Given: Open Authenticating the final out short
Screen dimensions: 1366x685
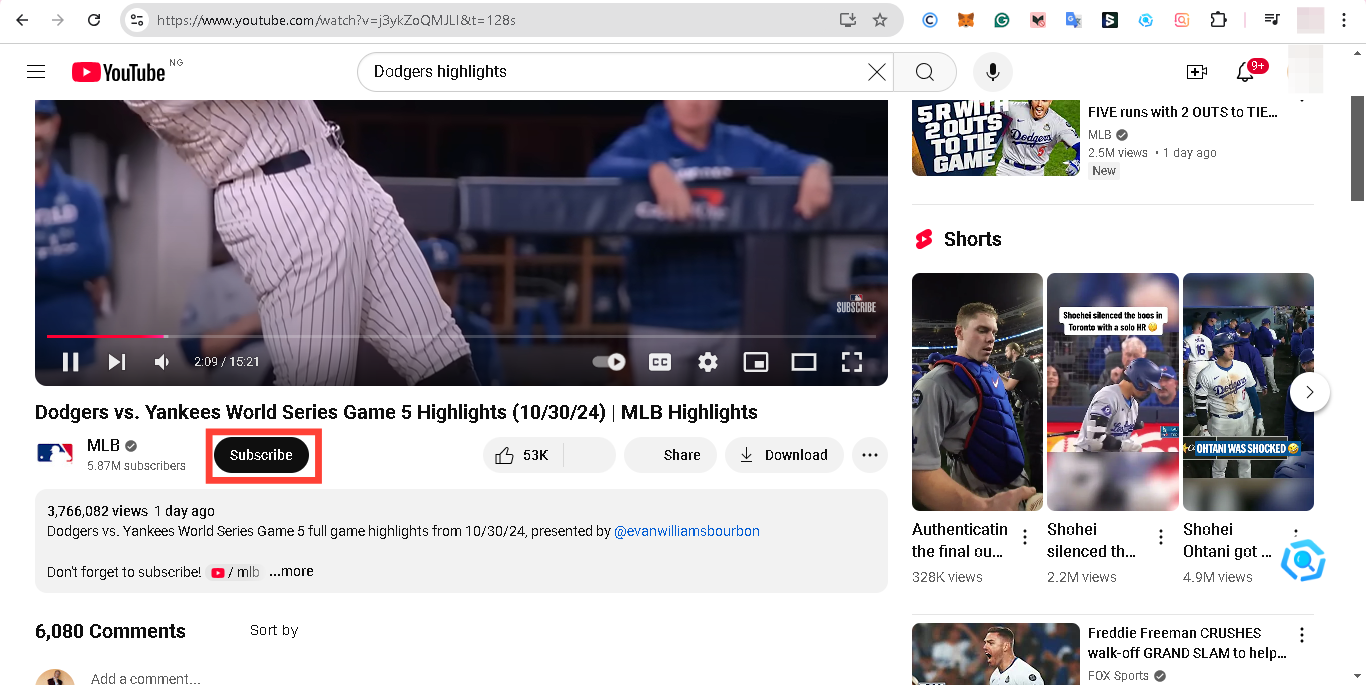Looking at the screenshot, I should tap(977, 392).
